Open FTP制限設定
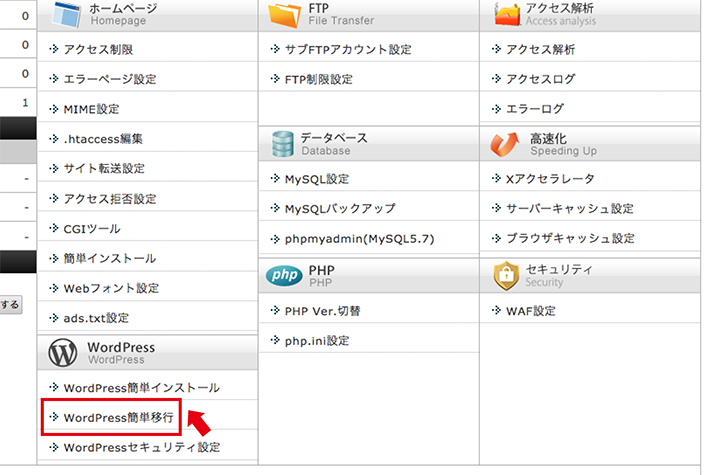The width and height of the screenshot is (720, 475). click(319, 79)
